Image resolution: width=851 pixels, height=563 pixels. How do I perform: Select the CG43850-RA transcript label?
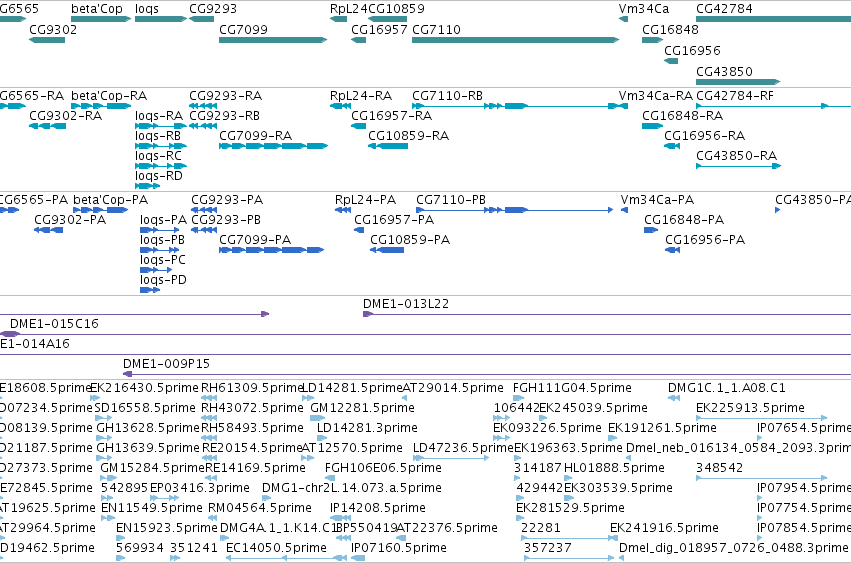[x=736, y=156]
